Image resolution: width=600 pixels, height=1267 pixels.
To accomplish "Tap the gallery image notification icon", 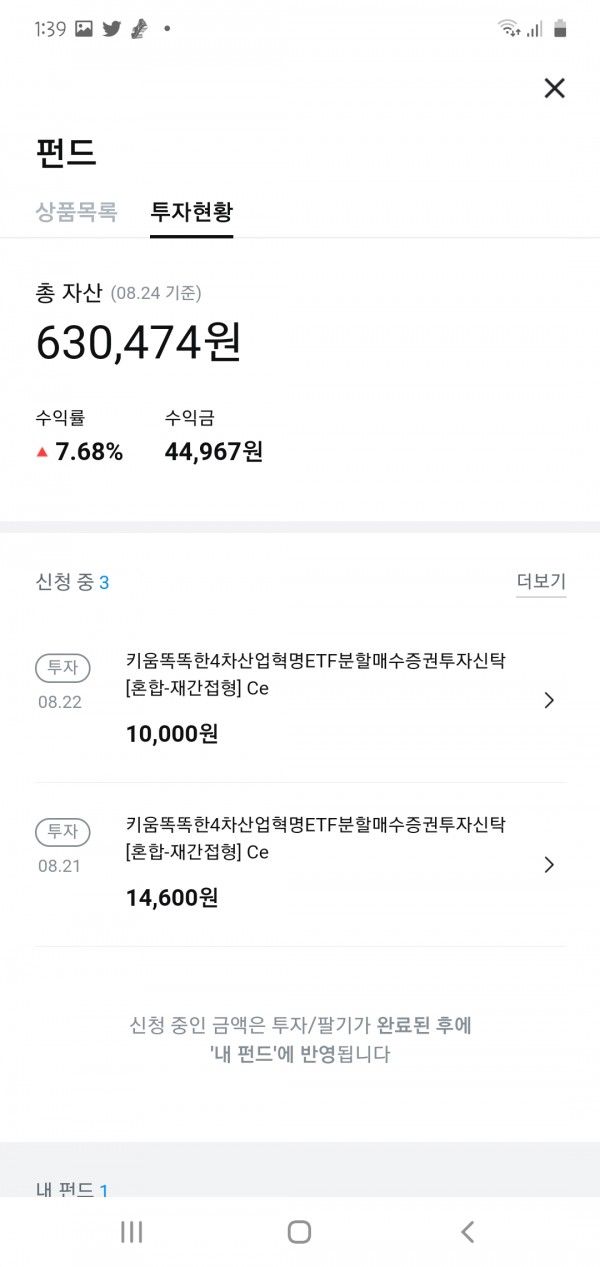I will click(84, 29).
